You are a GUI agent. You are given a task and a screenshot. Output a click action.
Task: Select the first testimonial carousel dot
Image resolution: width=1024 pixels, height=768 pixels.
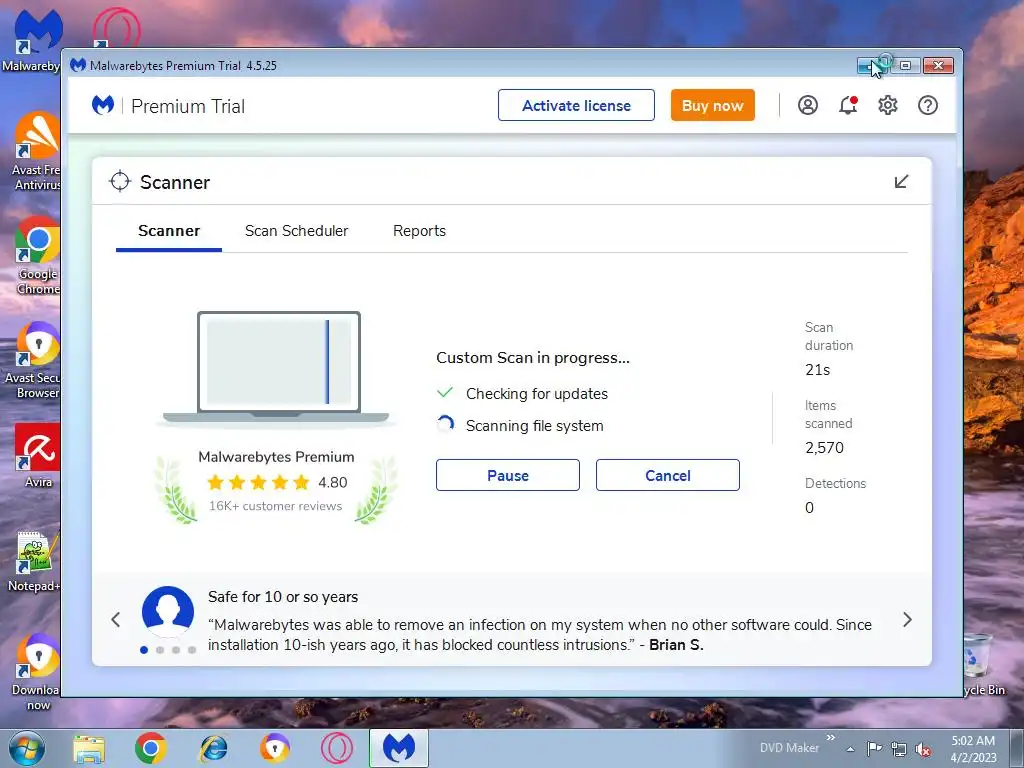click(x=144, y=650)
